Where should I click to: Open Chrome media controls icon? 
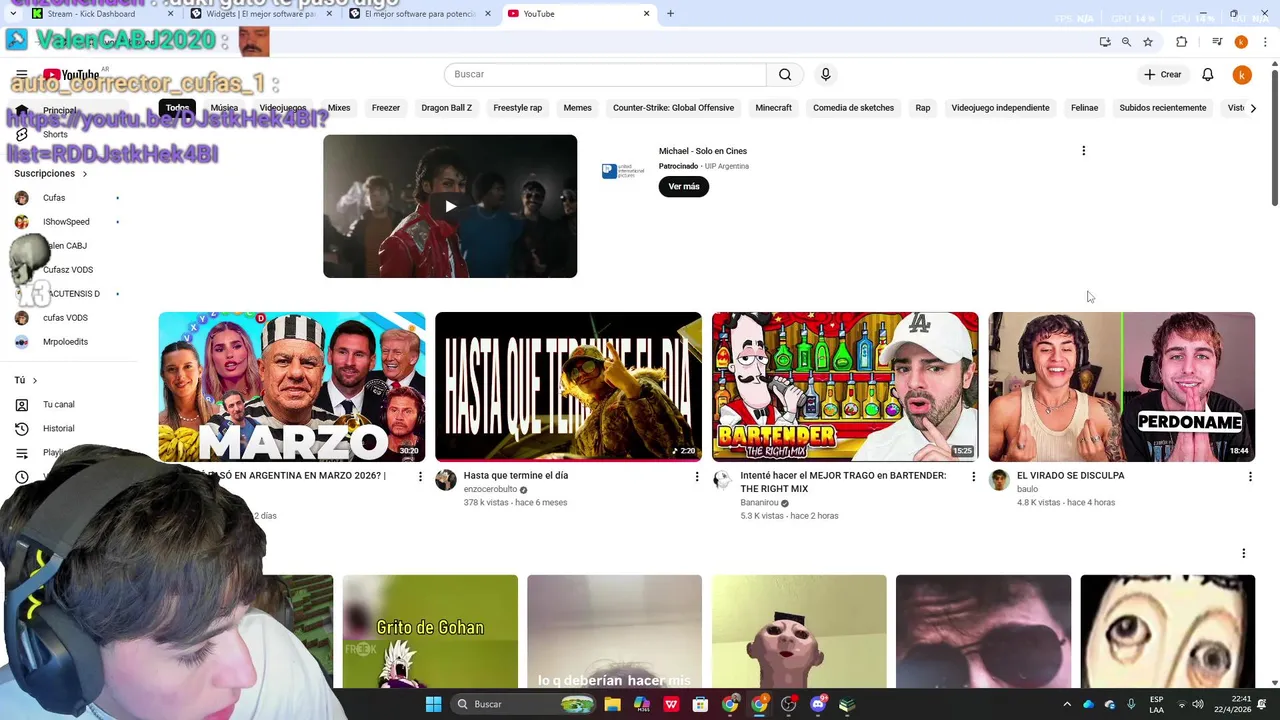click(1217, 42)
